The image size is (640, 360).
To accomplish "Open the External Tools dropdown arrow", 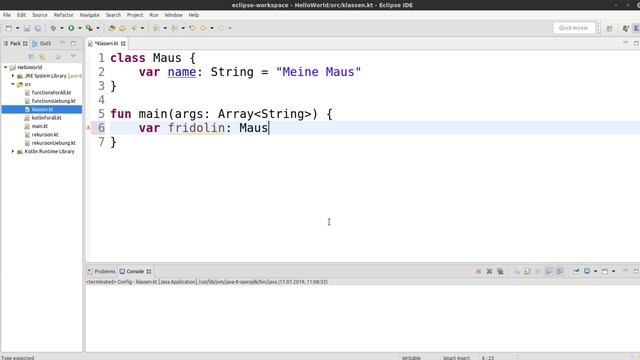I will pos(98,28).
